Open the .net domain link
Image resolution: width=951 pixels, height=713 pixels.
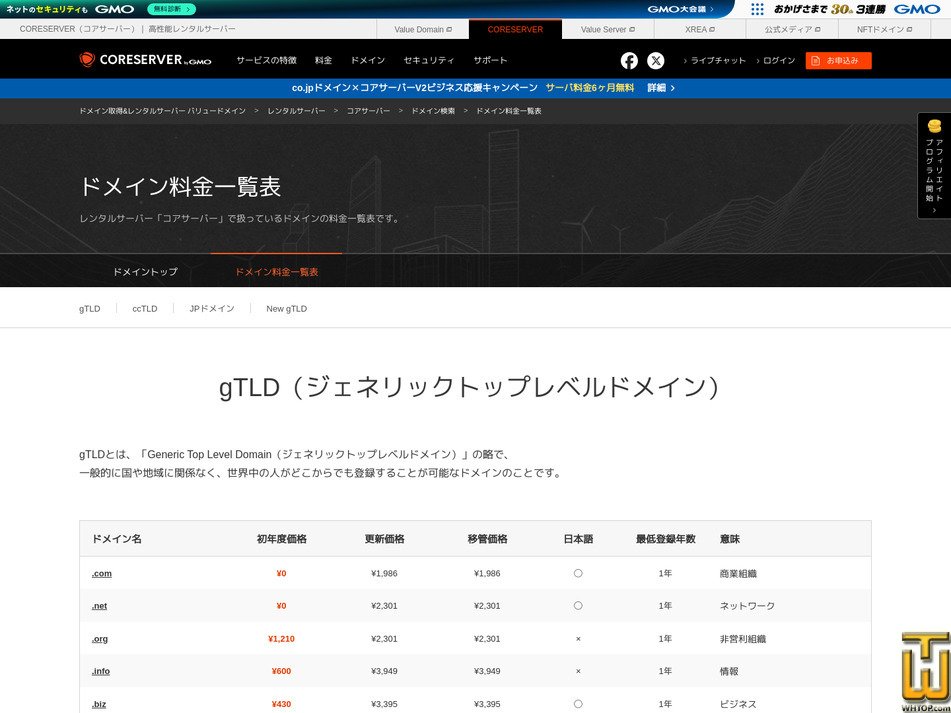coord(99,606)
